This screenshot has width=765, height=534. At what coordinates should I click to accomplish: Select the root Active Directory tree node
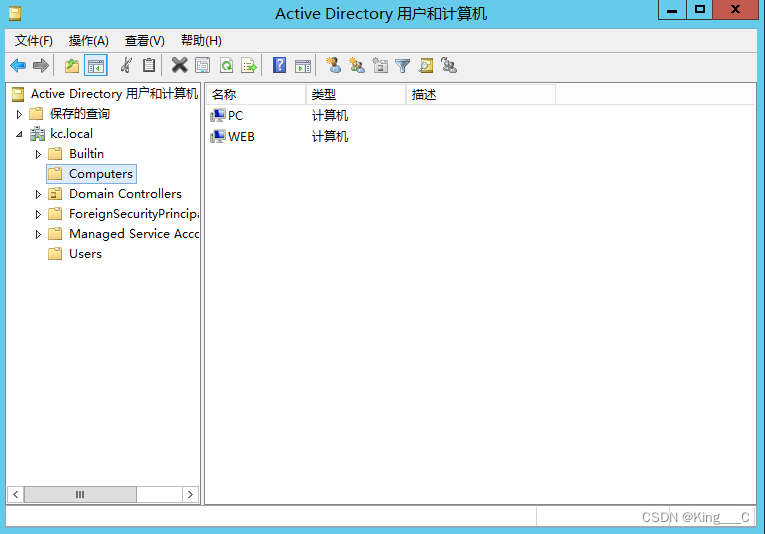pyautogui.click(x=114, y=93)
